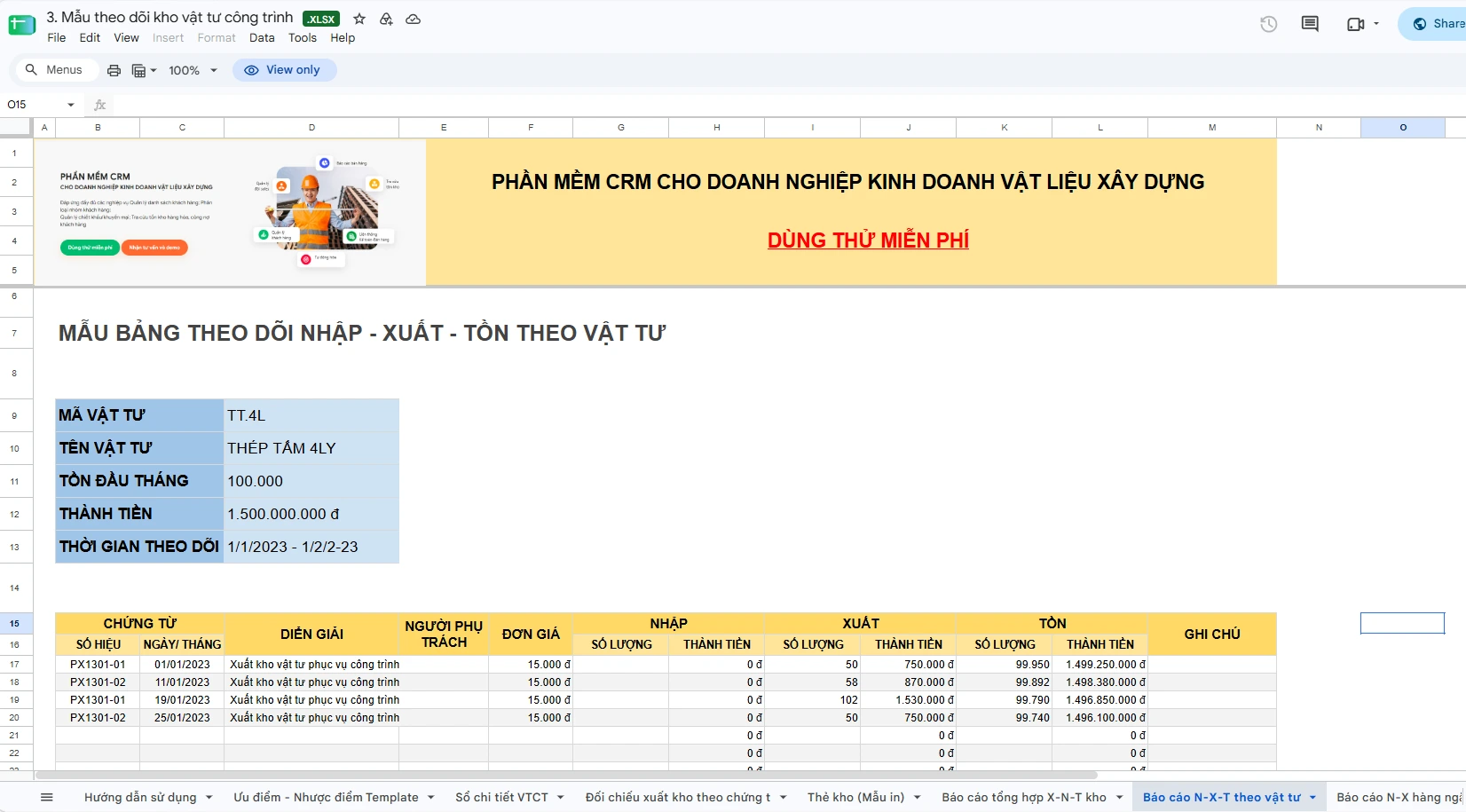Expand 'Sổ chi tiết VTCT' tab arrow

pyautogui.click(x=561, y=797)
